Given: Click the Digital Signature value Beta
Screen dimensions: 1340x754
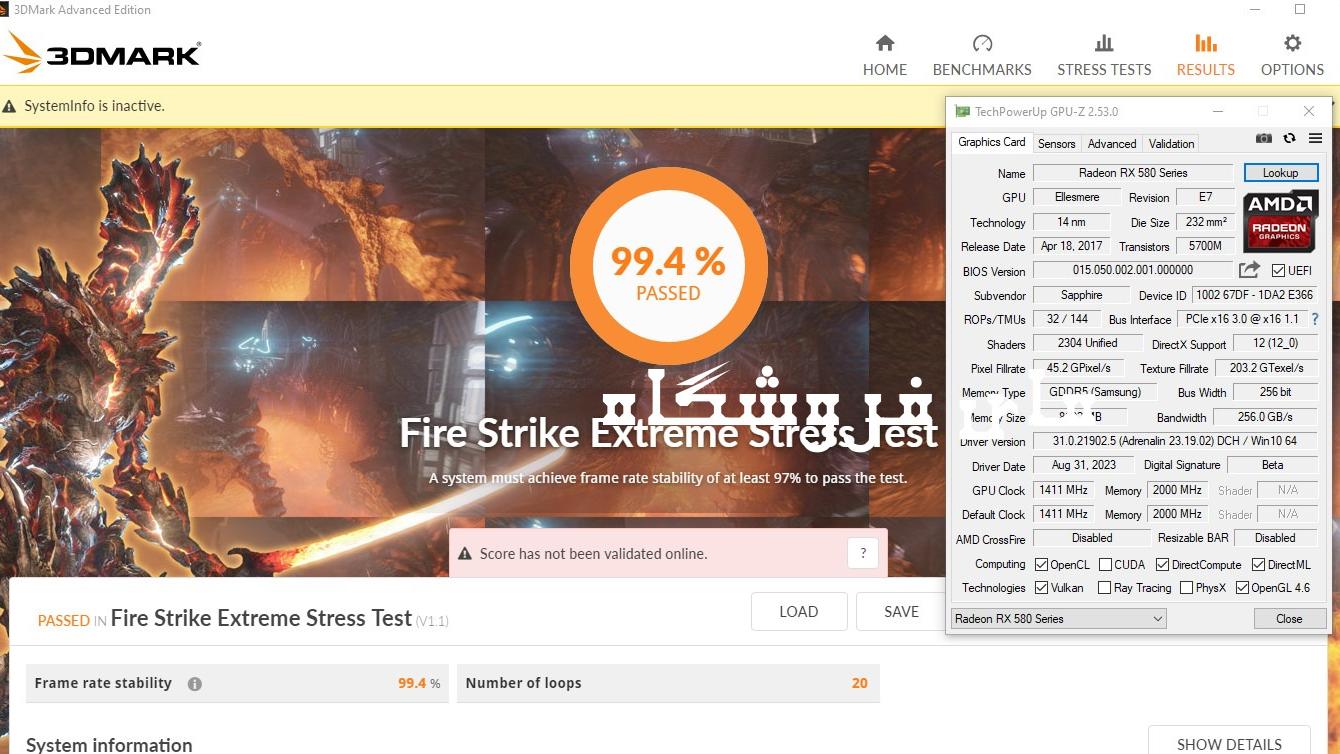Looking at the screenshot, I should [x=1272, y=465].
